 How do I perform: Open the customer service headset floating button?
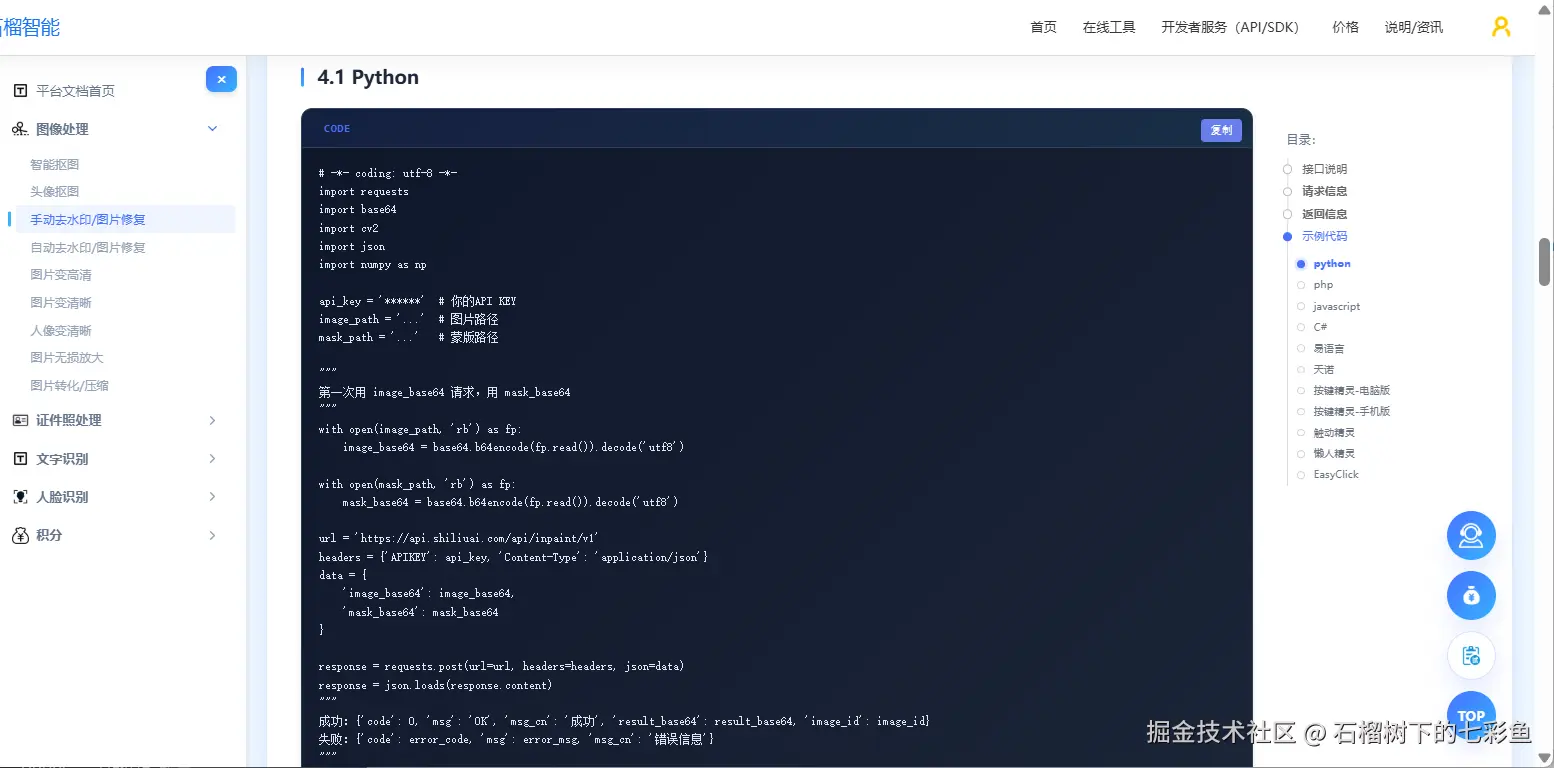point(1471,536)
